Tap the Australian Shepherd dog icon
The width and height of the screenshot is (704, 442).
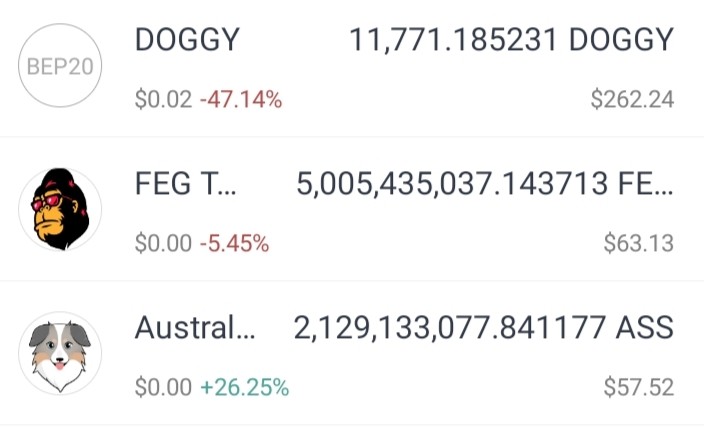(60, 354)
